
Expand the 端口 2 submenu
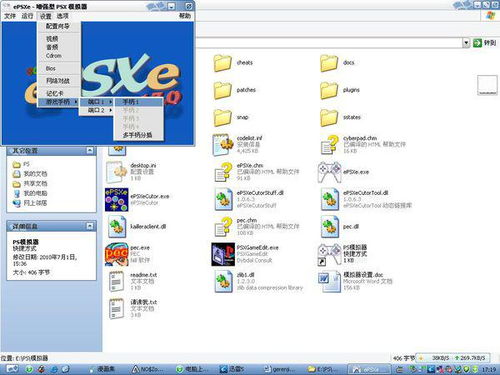pyautogui.click(x=96, y=110)
